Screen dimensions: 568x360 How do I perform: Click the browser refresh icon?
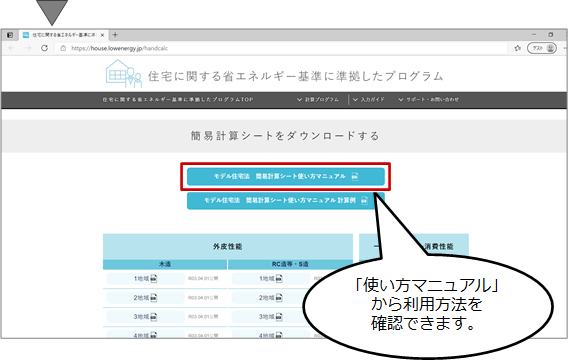(44, 48)
